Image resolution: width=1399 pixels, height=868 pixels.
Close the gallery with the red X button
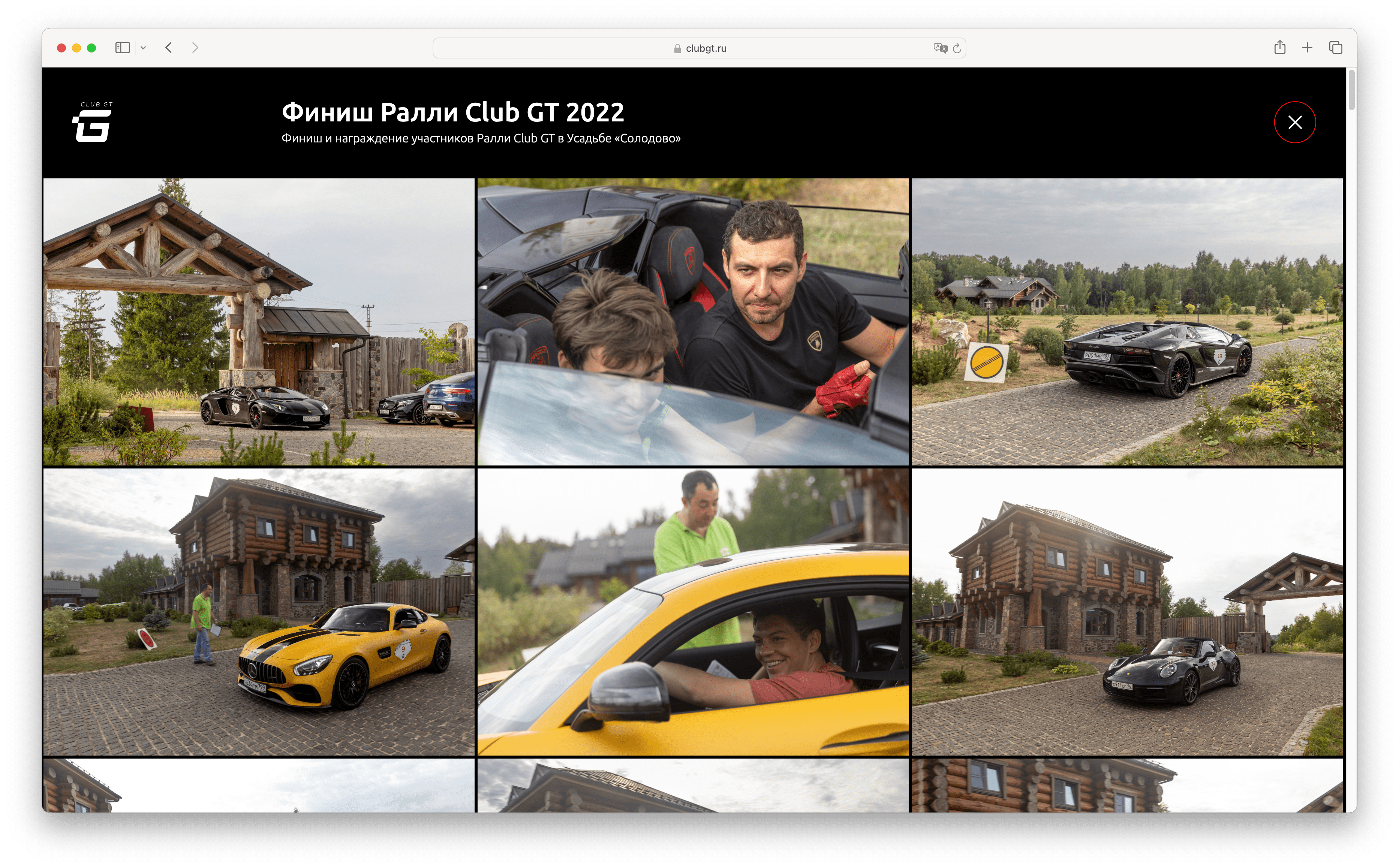[1294, 122]
